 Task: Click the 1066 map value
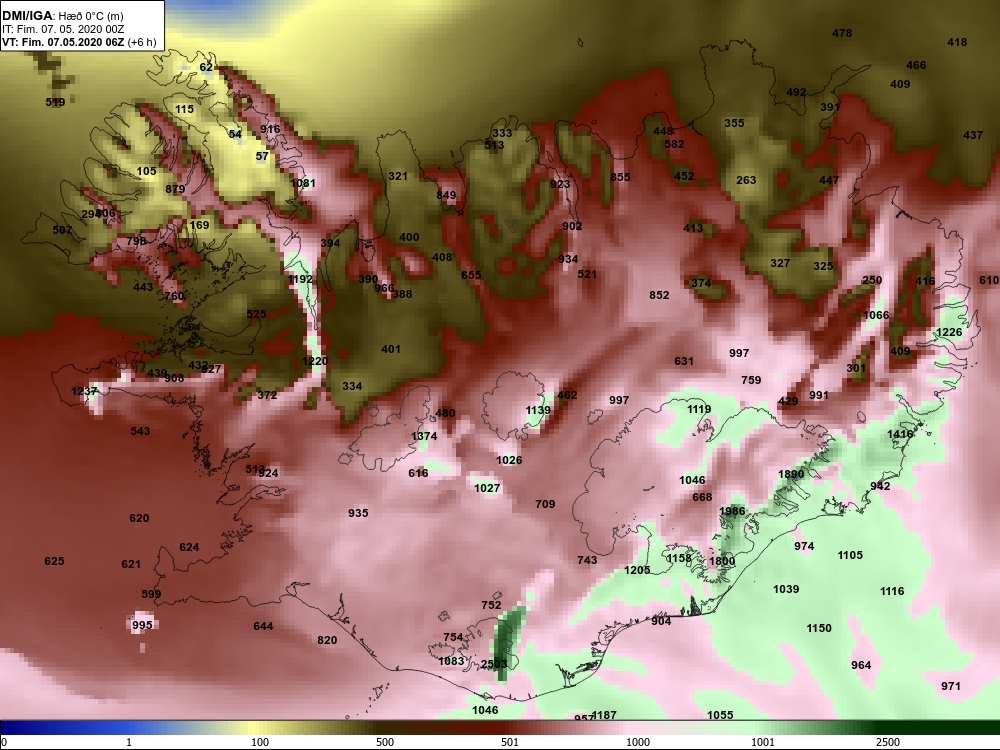tap(876, 315)
